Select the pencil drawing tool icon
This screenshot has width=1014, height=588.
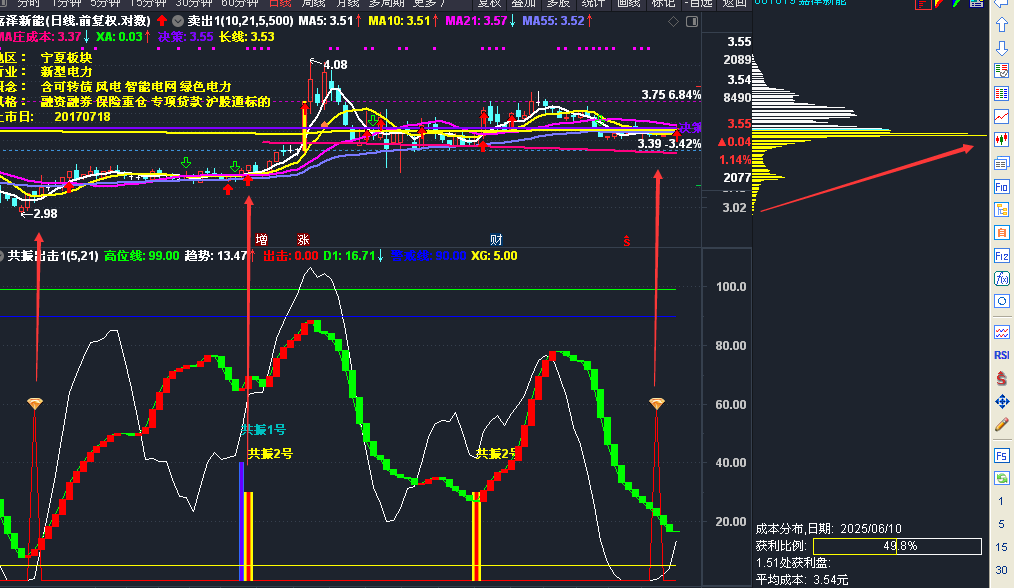[1002, 425]
